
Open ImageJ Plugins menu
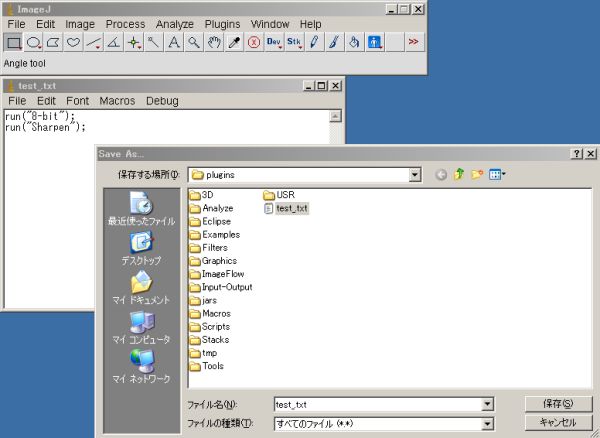coord(222,24)
